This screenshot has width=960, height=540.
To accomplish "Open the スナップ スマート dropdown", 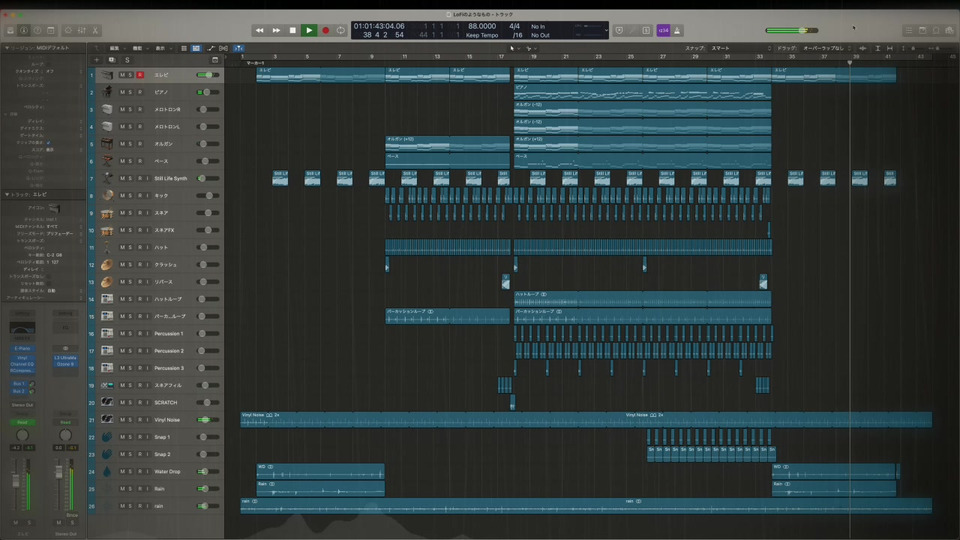I will (722, 48).
